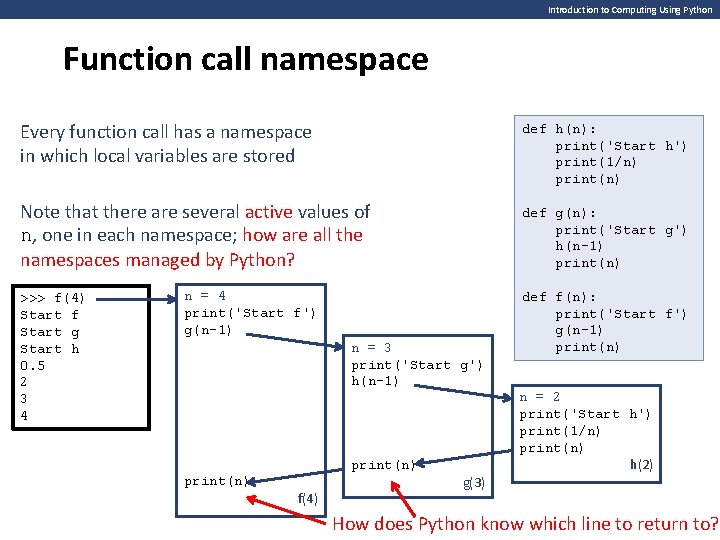
Task: Click 'n = 2' in the h(2) namespace box
Action: pyautogui.click(x=540, y=397)
